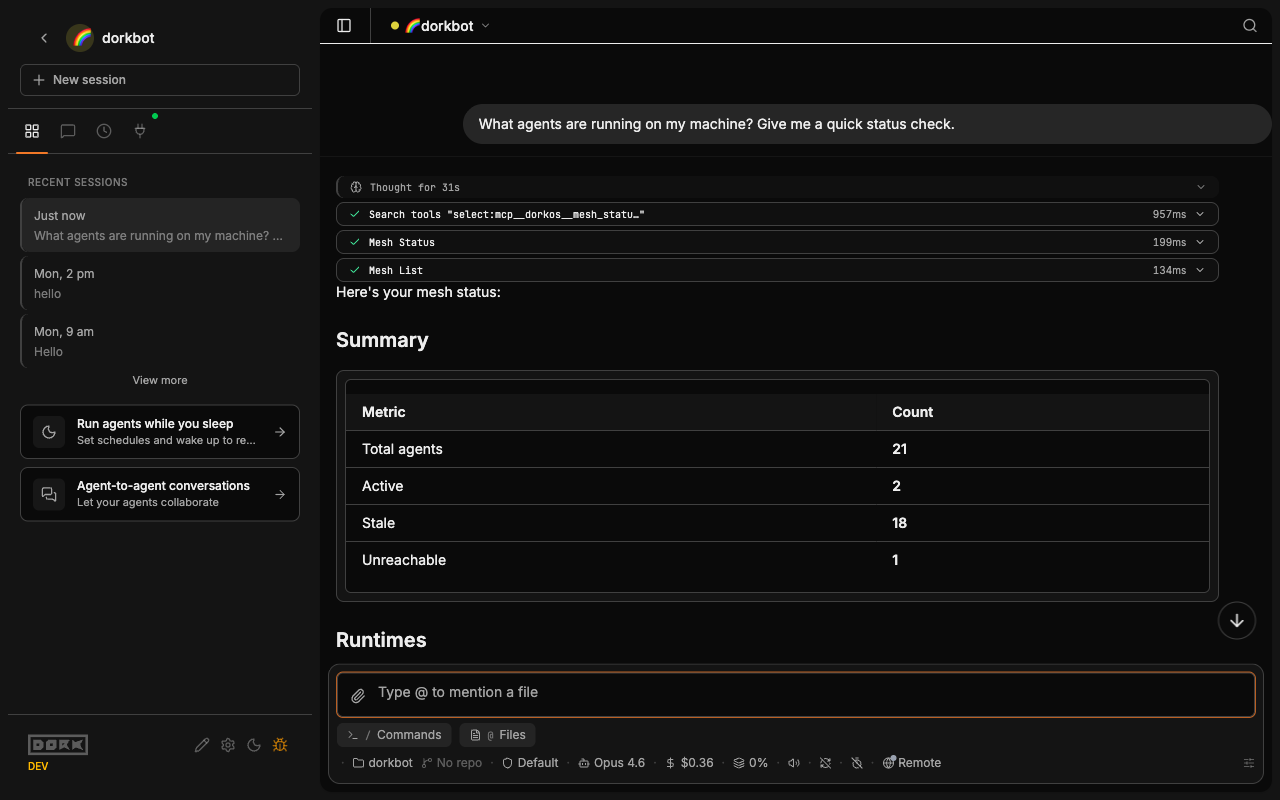The image size is (1280, 800).
Task: Jump to bottom with the down-arrow button
Action: [x=1237, y=620]
